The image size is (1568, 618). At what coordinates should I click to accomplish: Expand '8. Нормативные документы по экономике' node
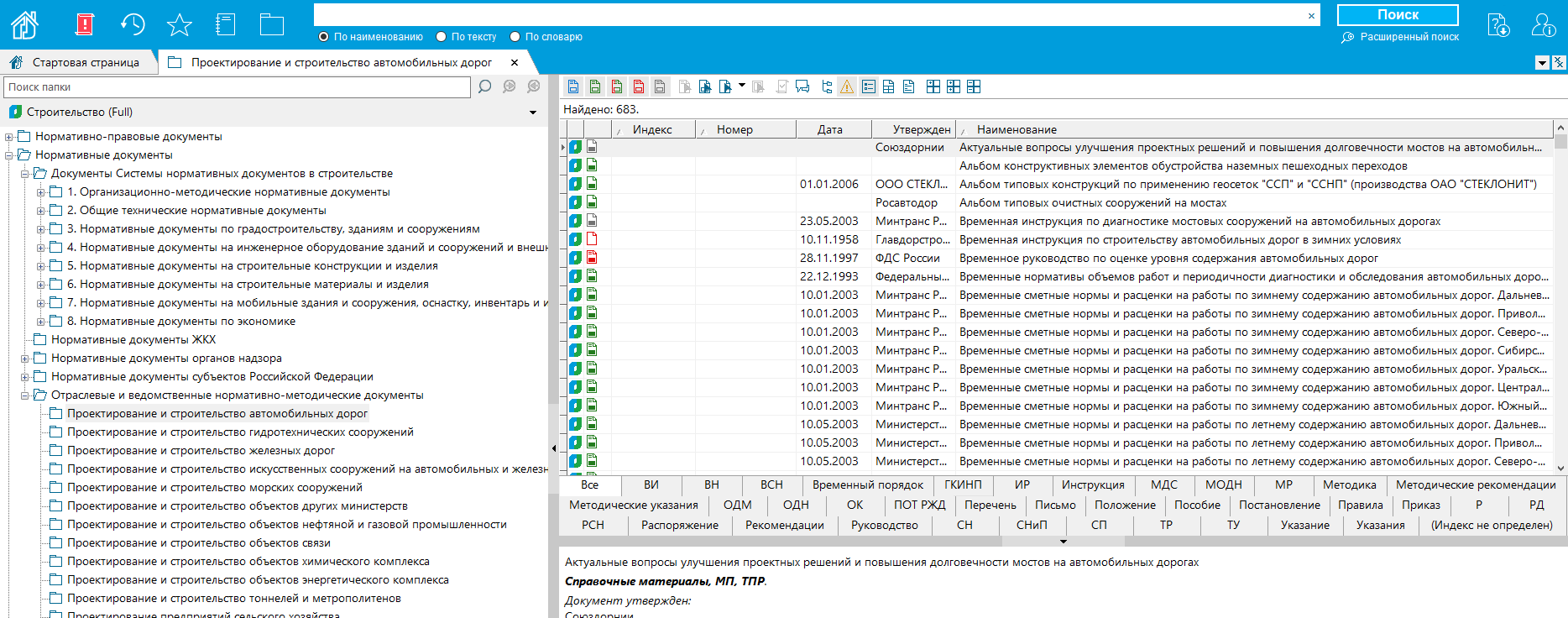[x=41, y=322]
